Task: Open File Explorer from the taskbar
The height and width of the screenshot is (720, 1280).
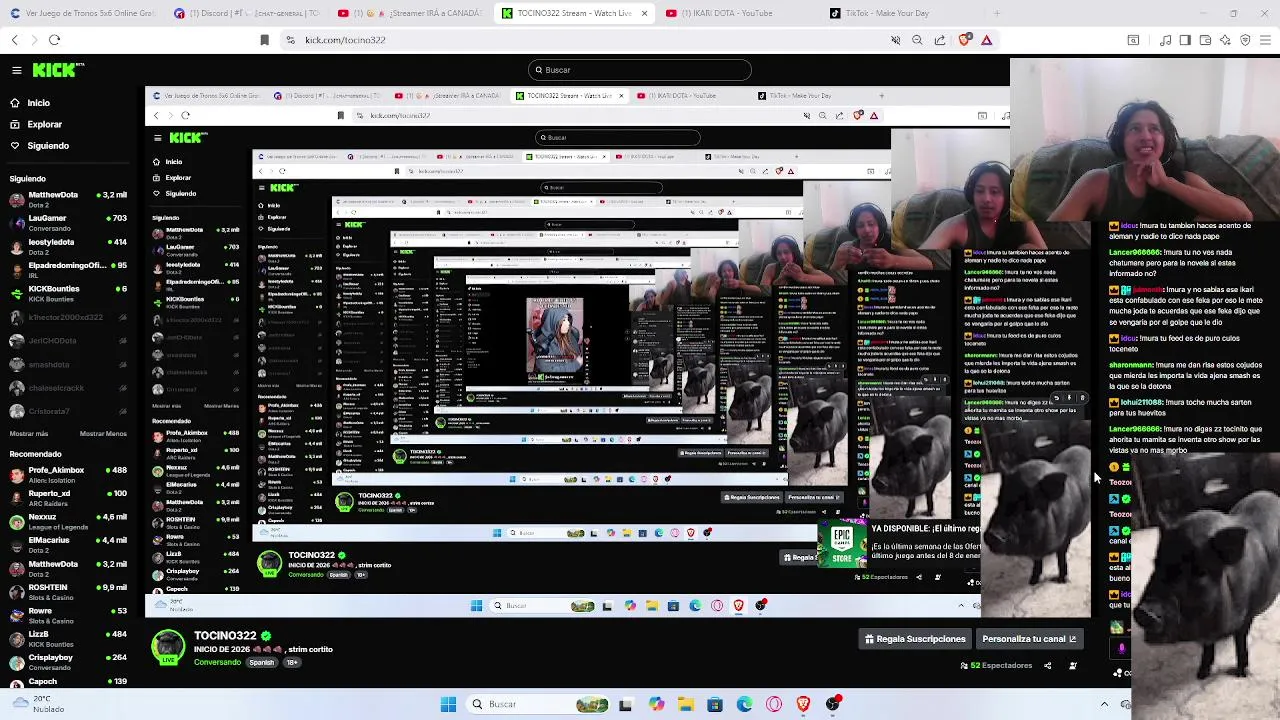Action: coord(685,704)
